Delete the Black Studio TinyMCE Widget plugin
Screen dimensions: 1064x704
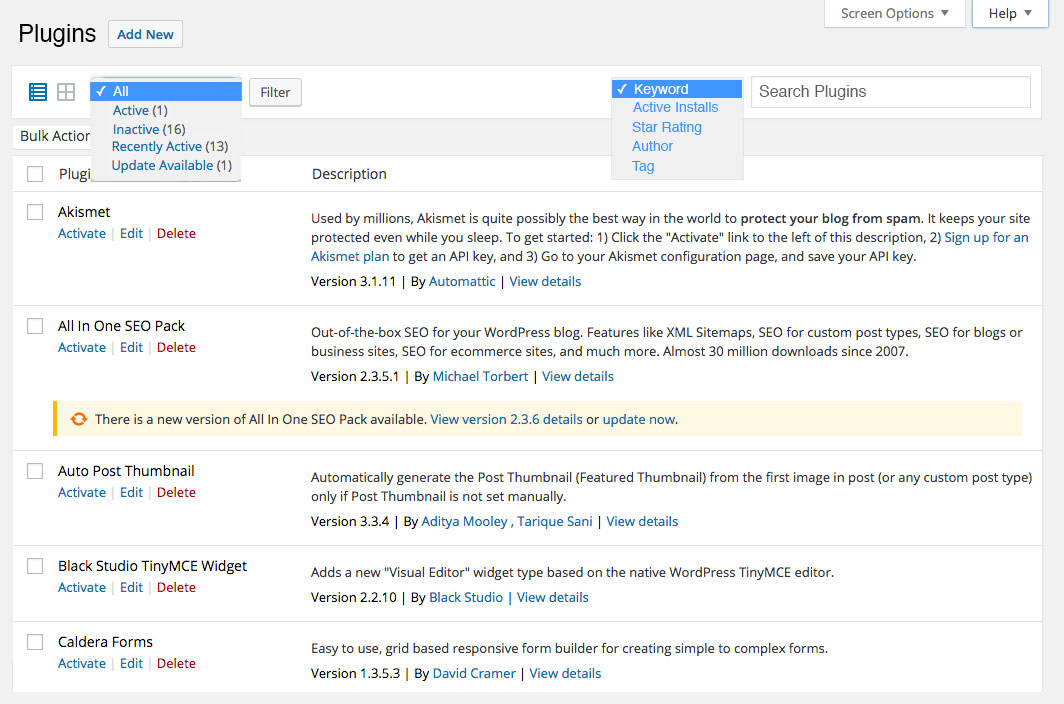pos(176,587)
